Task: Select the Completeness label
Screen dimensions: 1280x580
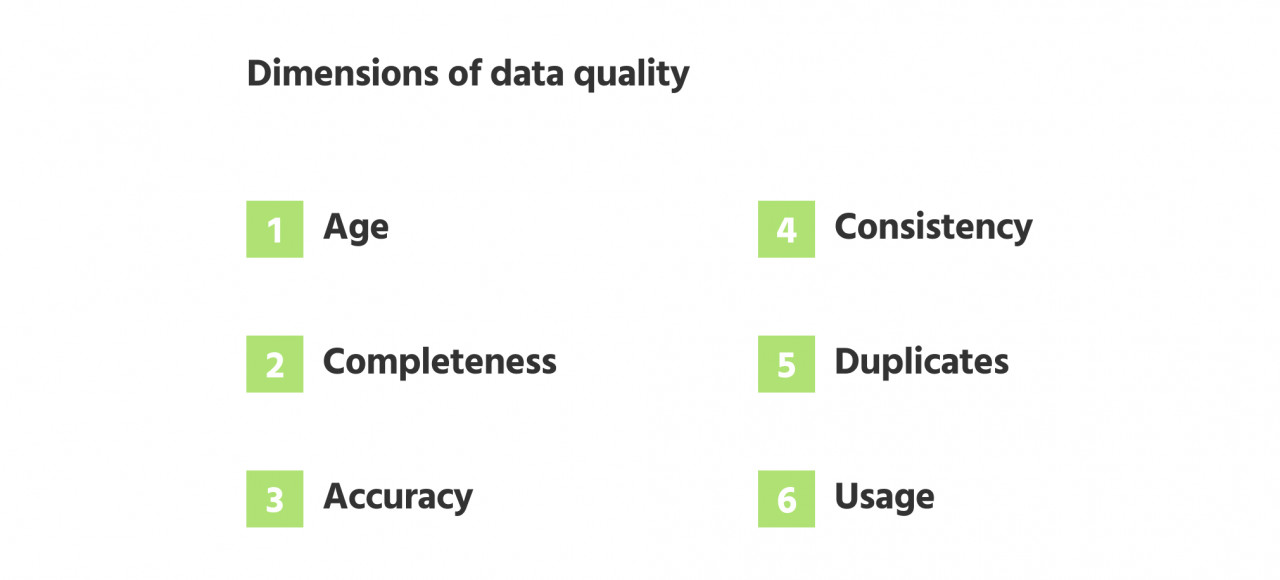Action: pos(440,361)
